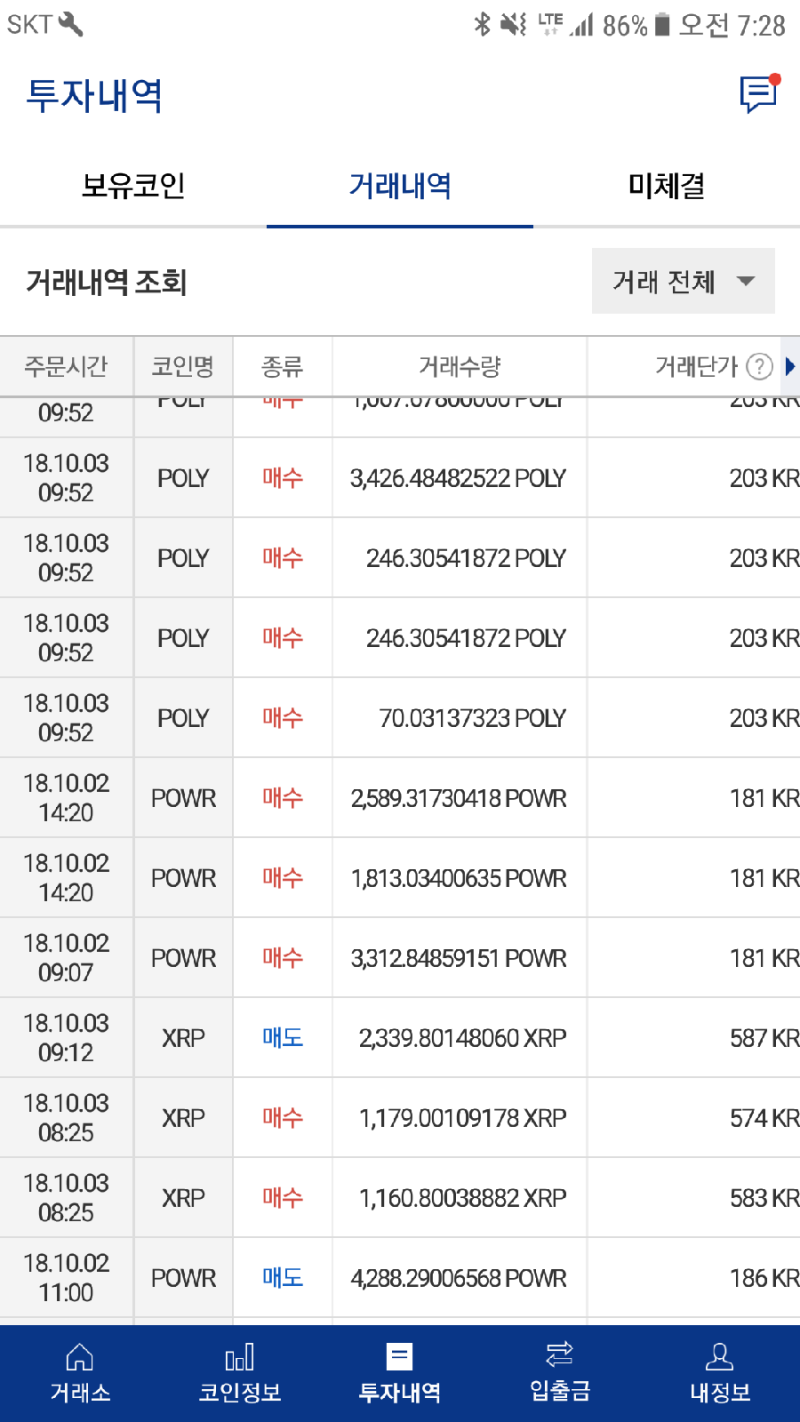800x1422 pixels.
Task: Tap the 거래단가 help question mark icon
Action: click(760, 366)
